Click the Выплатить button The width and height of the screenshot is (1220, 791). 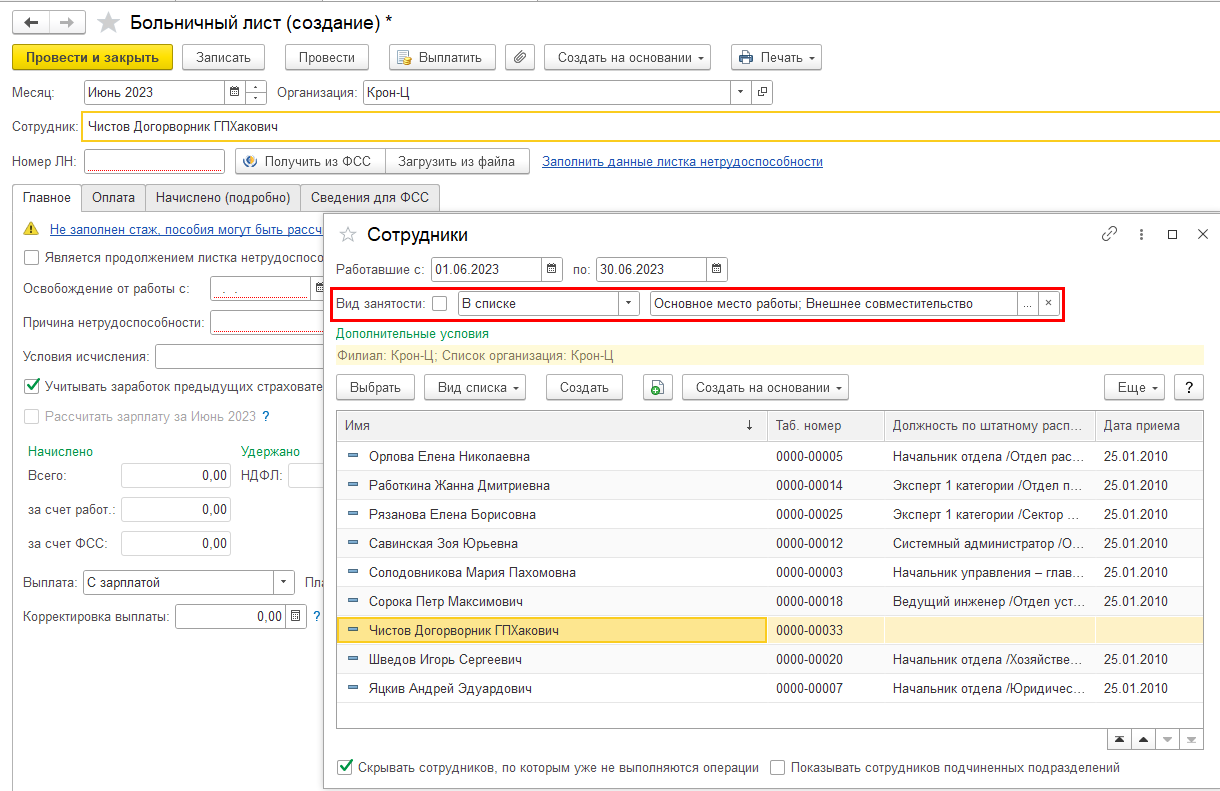(x=442, y=57)
